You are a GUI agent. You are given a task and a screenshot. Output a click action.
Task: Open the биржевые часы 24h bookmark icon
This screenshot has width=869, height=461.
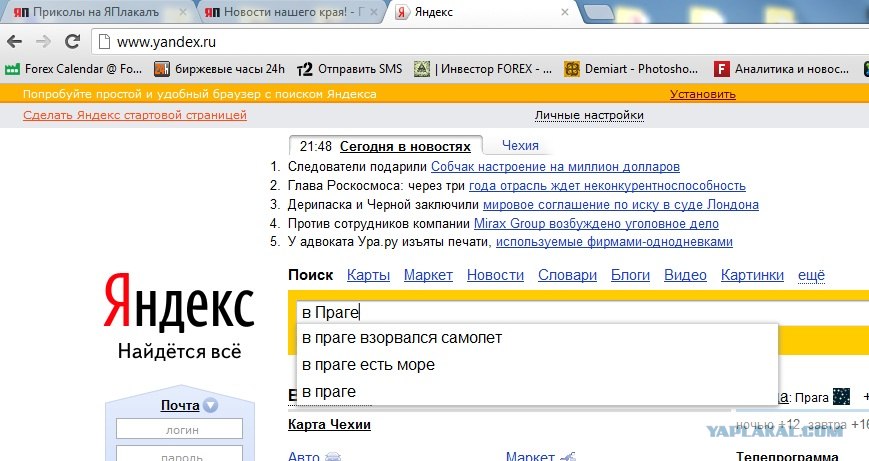pos(162,69)
